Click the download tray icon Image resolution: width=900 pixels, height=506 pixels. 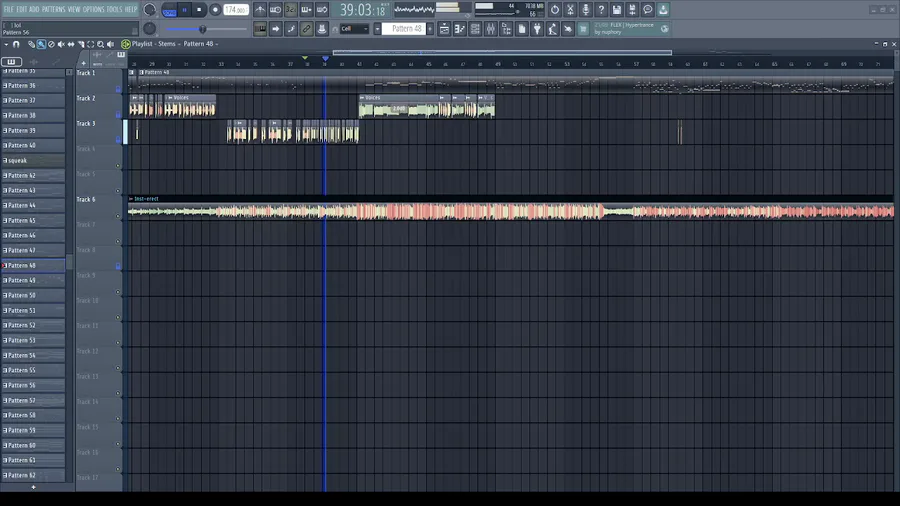[663, 10]
